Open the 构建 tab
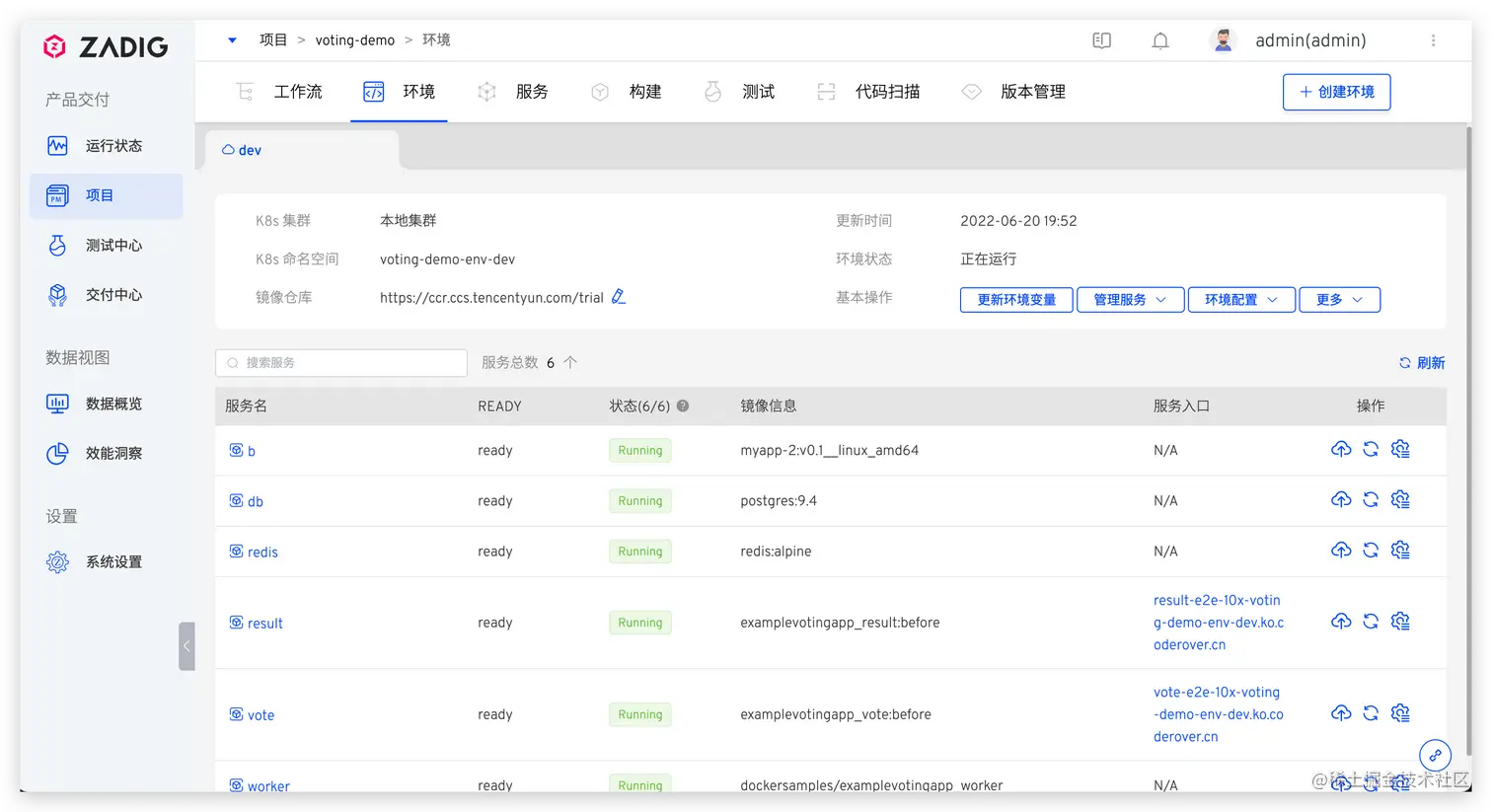1492x812 pixels. [626, 92]
